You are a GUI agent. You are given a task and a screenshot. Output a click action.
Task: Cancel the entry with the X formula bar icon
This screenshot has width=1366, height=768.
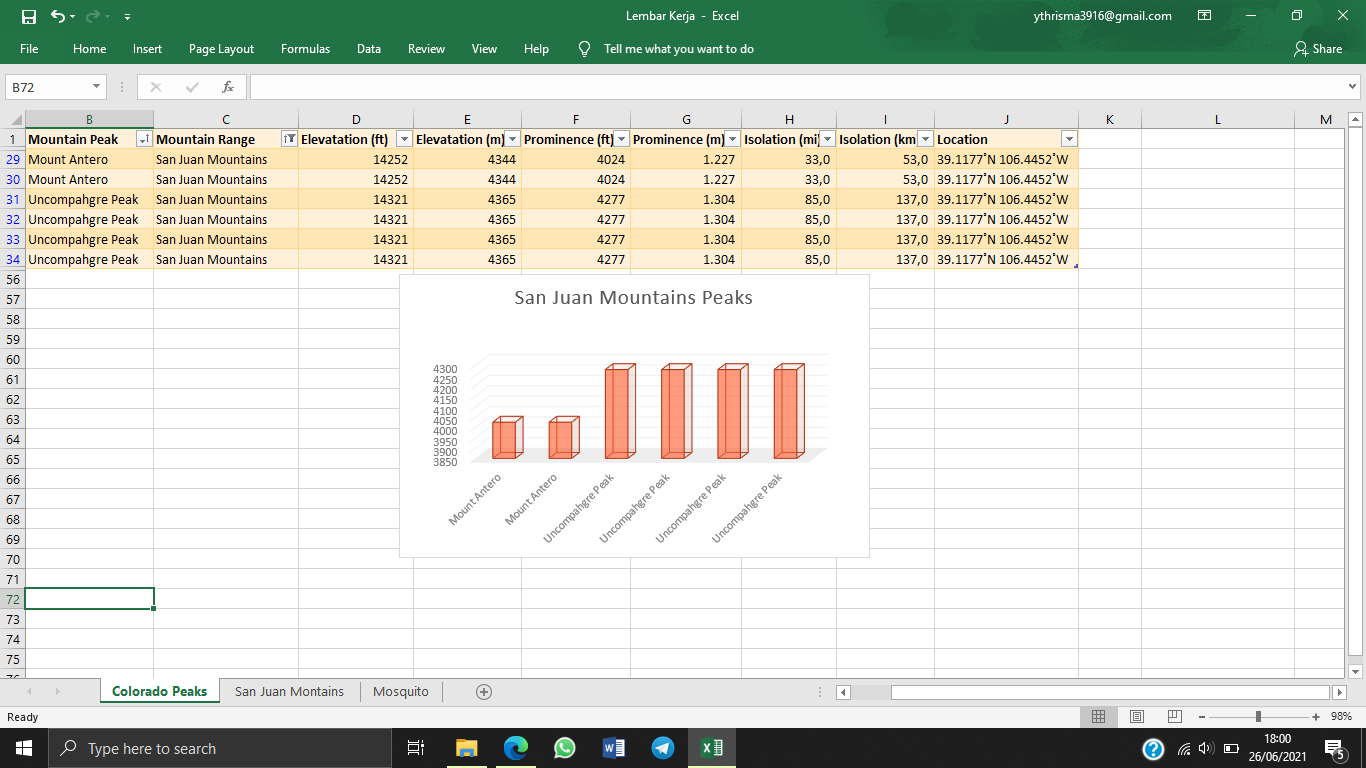point(155,86)
